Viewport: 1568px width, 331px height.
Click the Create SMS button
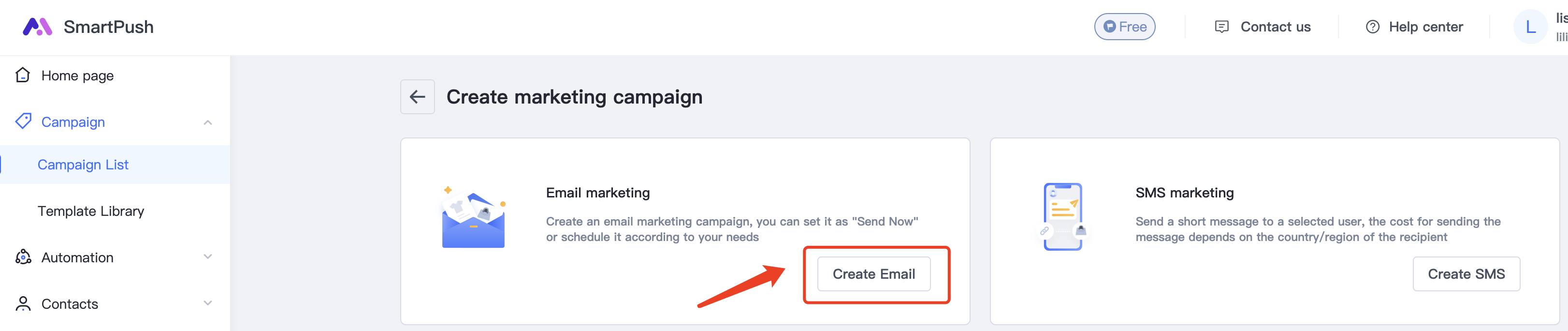click(x=1466, y=274)
